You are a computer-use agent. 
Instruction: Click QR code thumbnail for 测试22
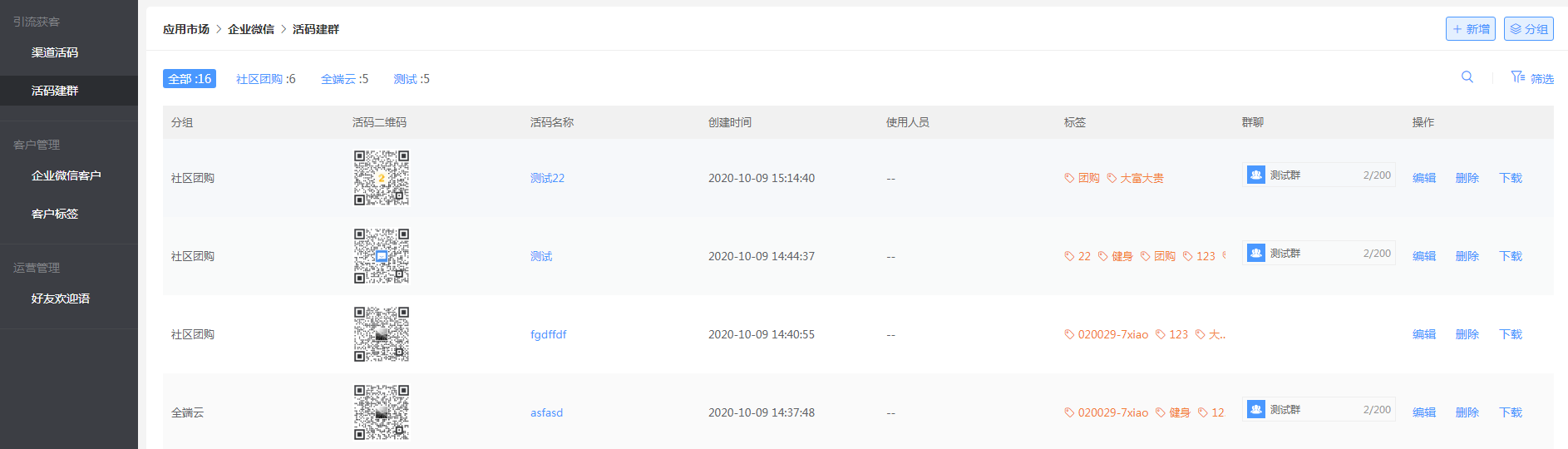pos(382,178)
